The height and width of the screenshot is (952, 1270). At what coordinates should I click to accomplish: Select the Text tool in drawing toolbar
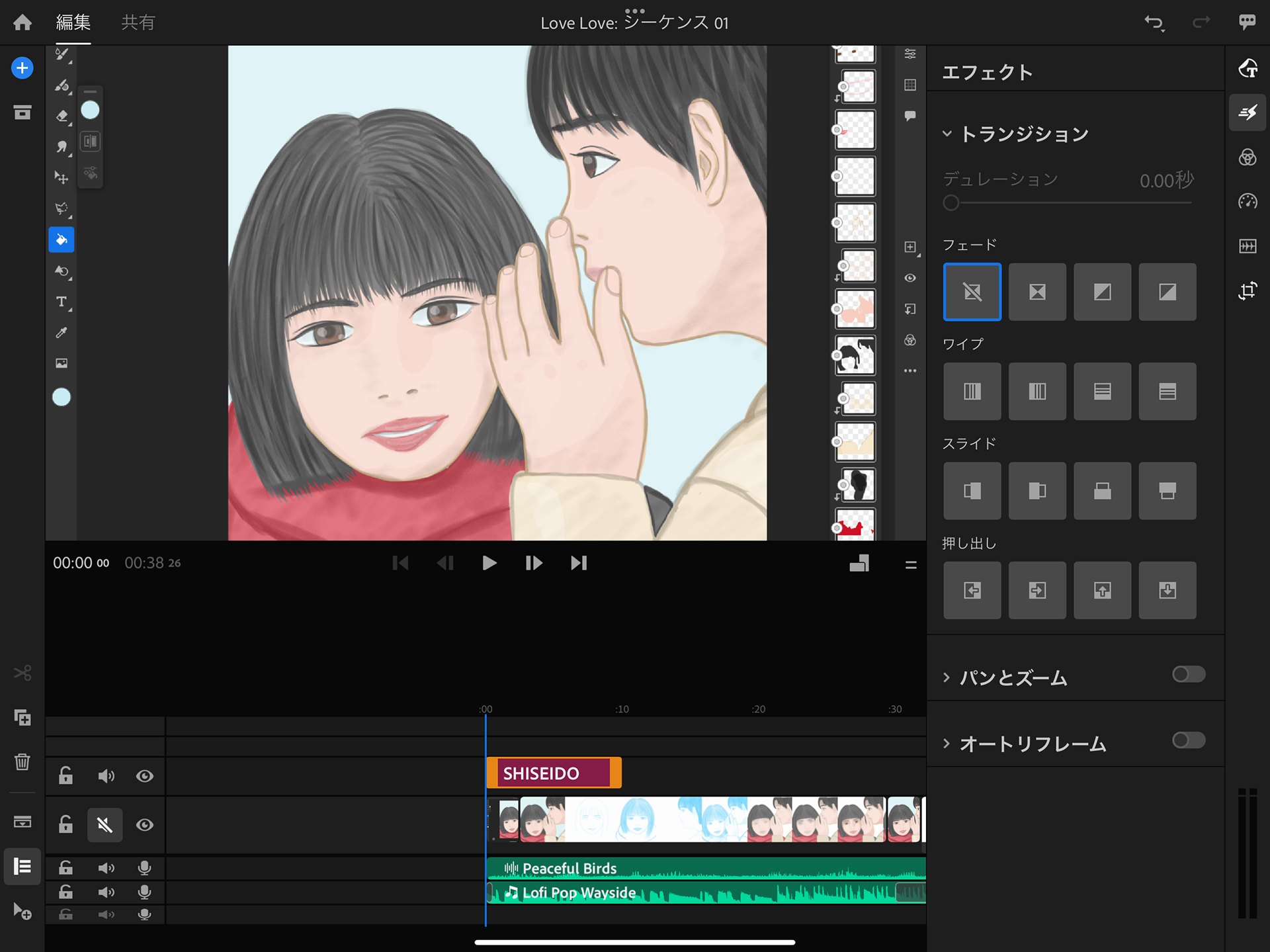pyautogui.click(x=62, y=302)
